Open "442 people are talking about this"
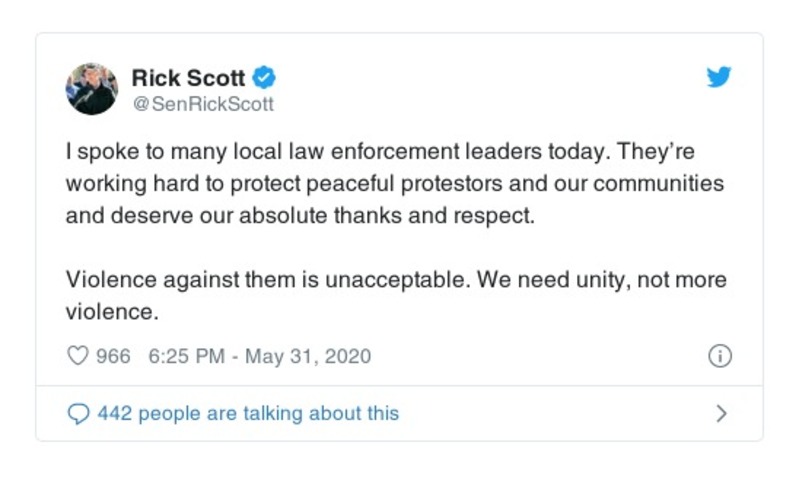 (248, 413)
